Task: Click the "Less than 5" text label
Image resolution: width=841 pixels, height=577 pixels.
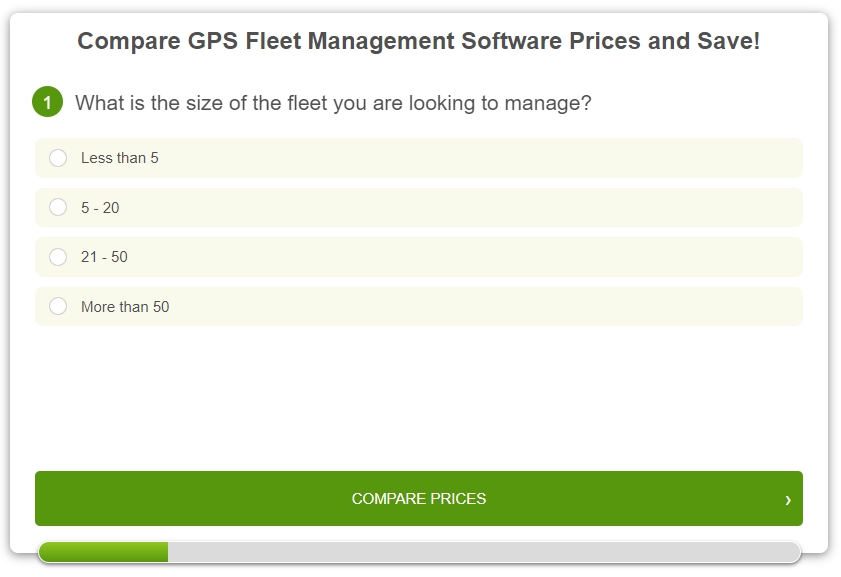Action: (121, 157)
